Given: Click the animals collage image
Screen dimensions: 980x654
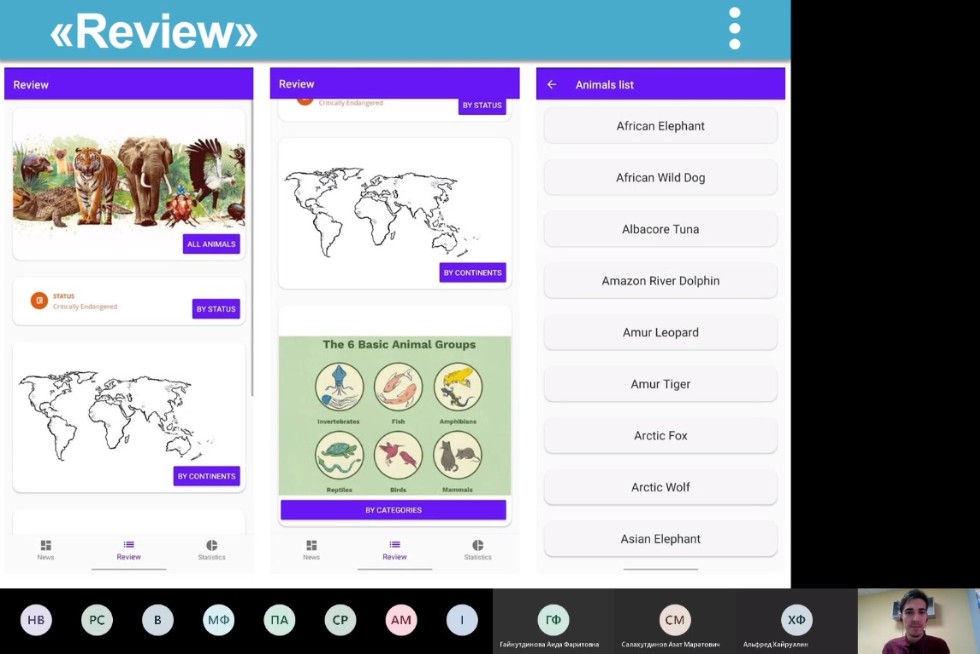Looking at the screenshot, I should (128, 180).
